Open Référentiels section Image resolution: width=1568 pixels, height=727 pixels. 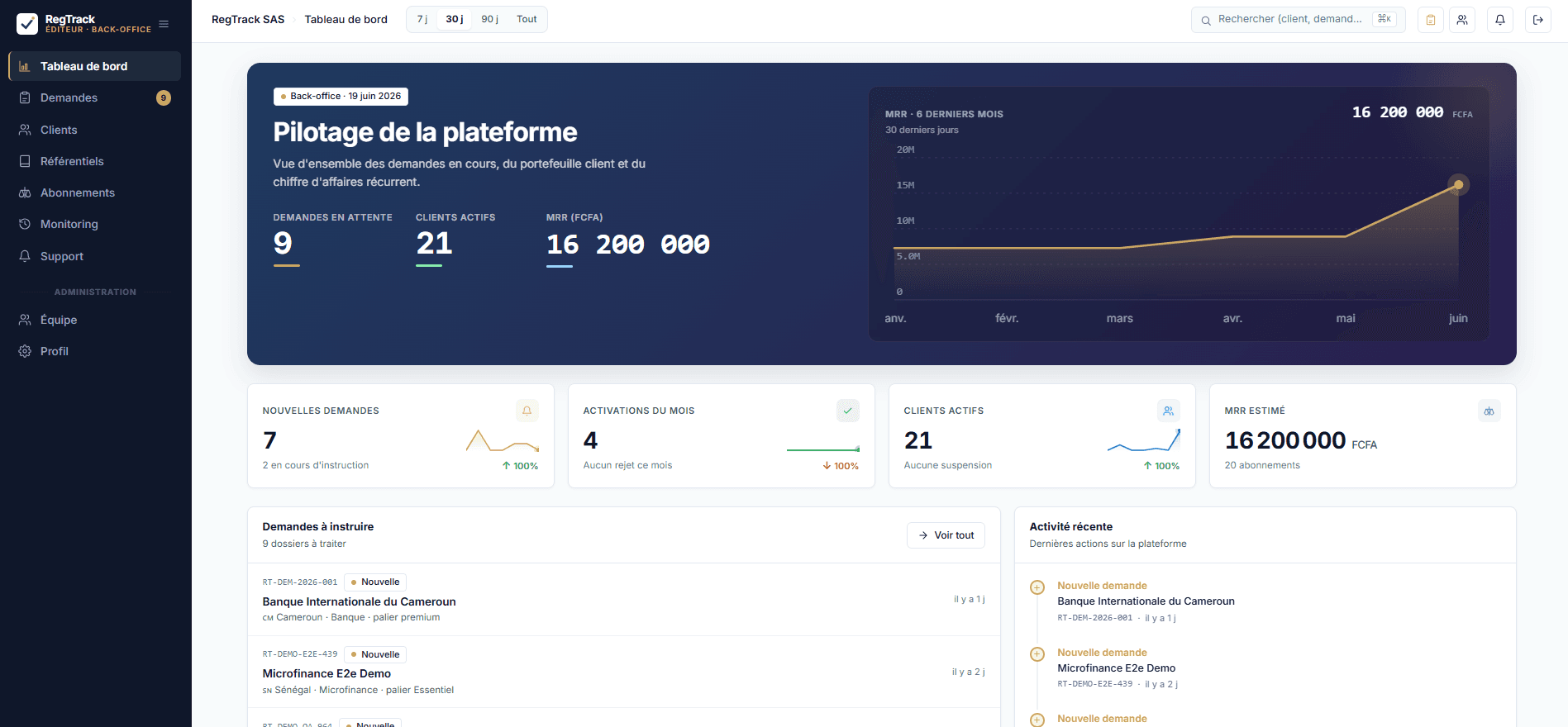pos(94,161)
